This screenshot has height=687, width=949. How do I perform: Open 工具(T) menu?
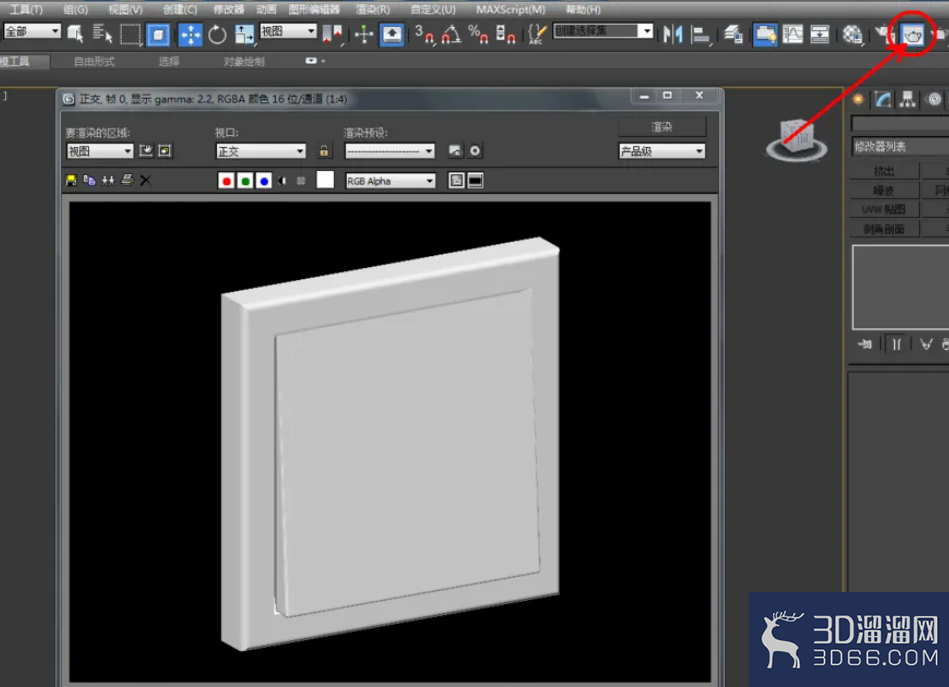pos(25,10)
